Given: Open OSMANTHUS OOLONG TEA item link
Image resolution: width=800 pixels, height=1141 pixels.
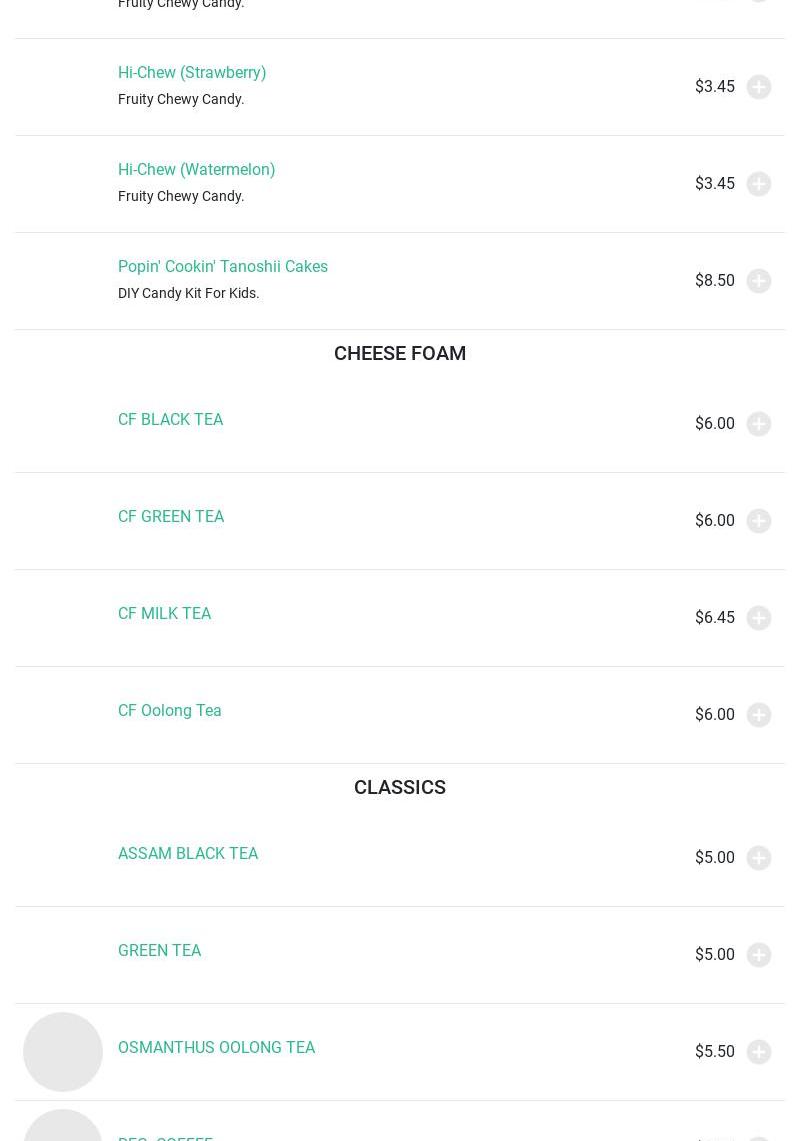Looking at the screenshot, I should pyautogui.click(x=216, y=1048).
